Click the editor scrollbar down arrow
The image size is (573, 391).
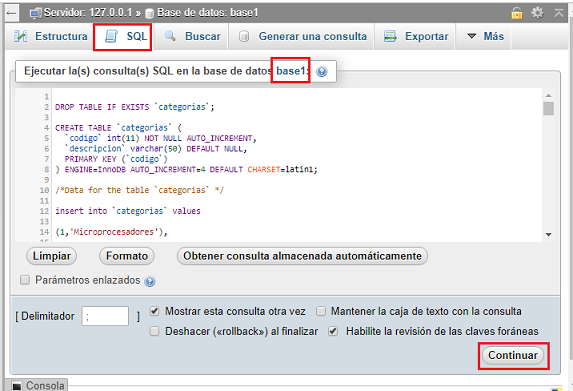[548, 235]
